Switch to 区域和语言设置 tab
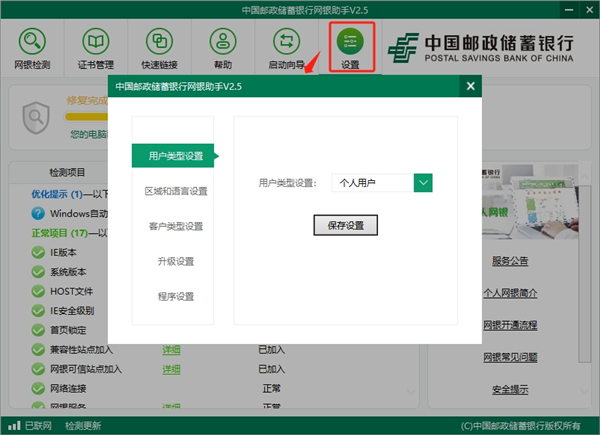Viewport: 600px width, 435px height. click(175, 191)
